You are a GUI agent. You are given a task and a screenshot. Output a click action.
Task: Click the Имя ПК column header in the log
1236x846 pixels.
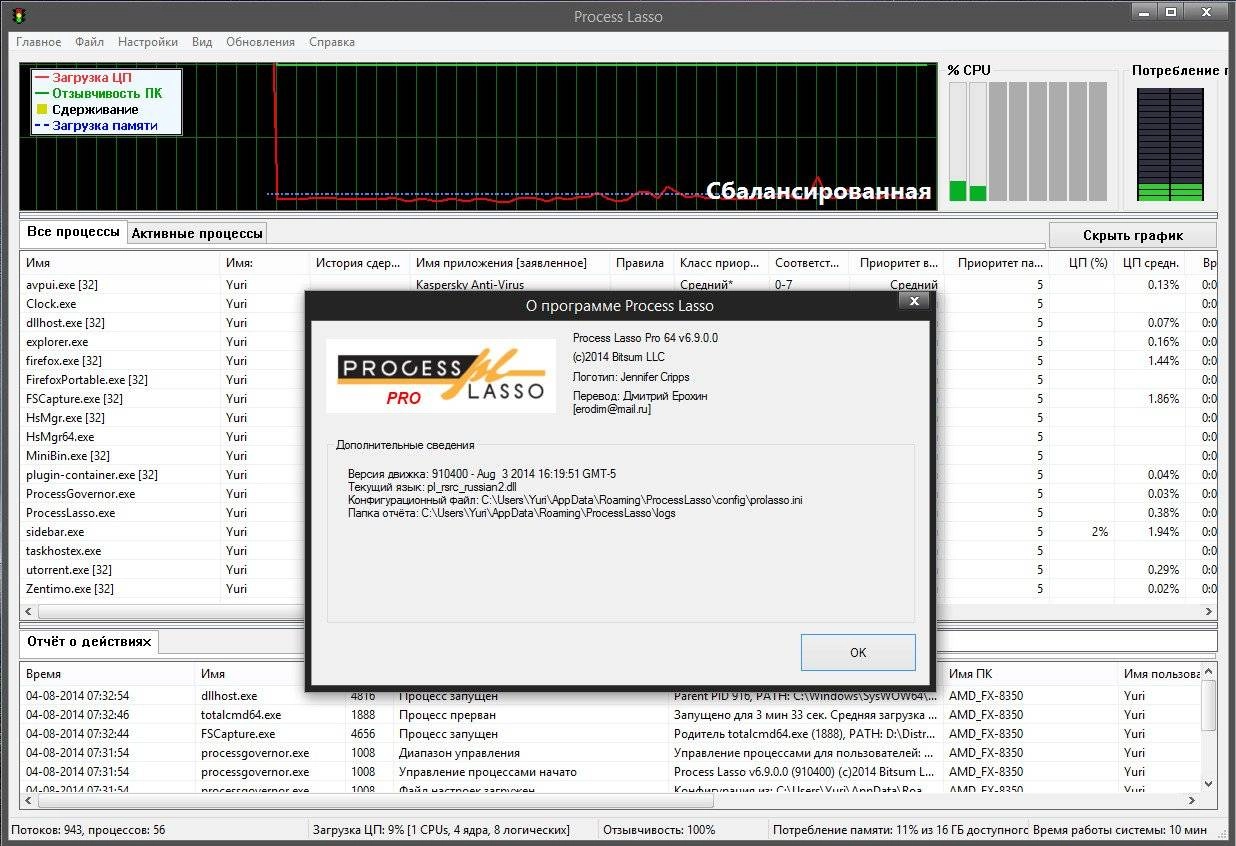pos(1030,674)
